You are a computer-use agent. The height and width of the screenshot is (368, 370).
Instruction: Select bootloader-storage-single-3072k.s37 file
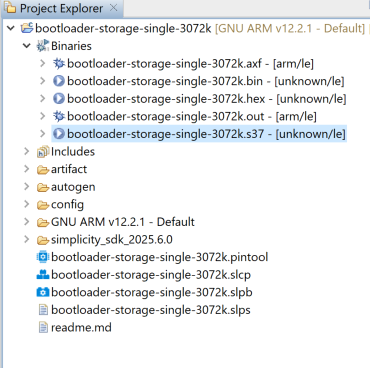click(206, 134)
